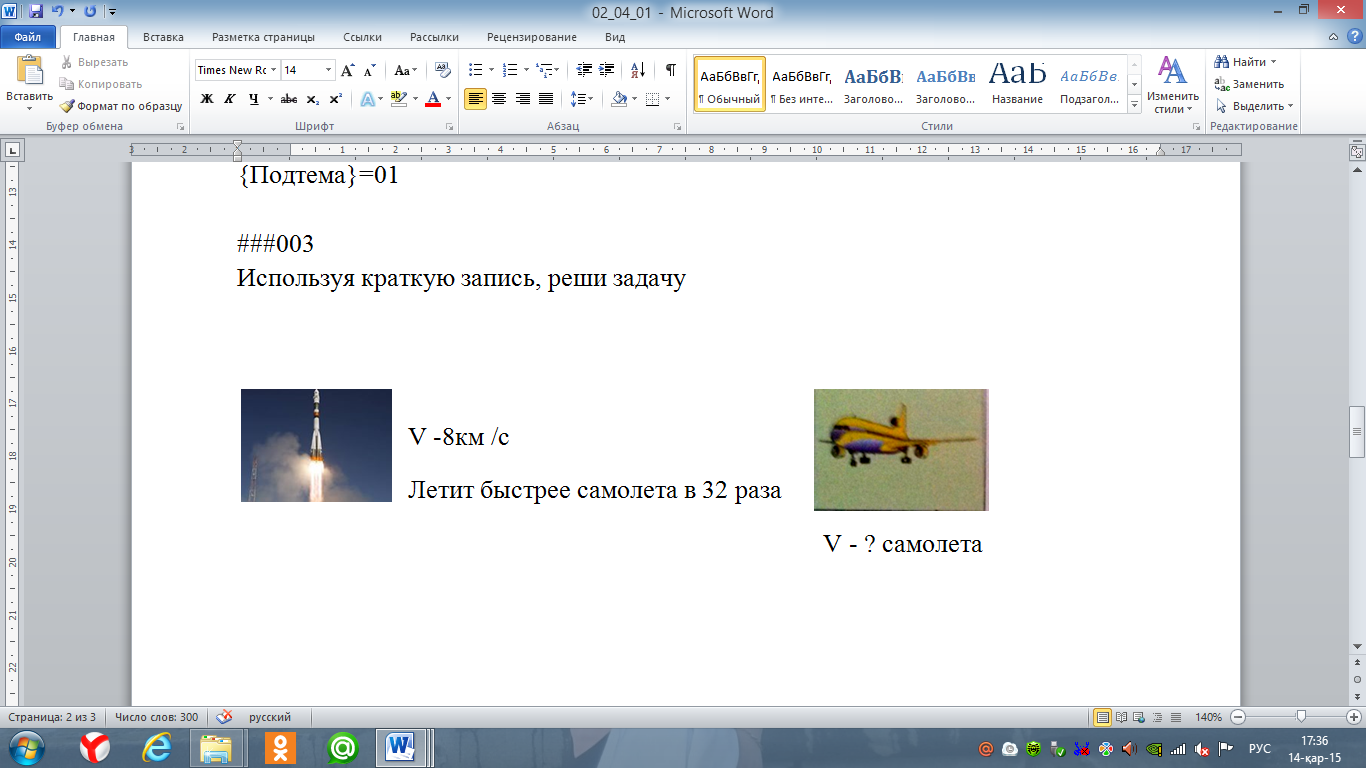Clear all formatting
This screenshot has height=768, width=1366.
tap(441, 70)
